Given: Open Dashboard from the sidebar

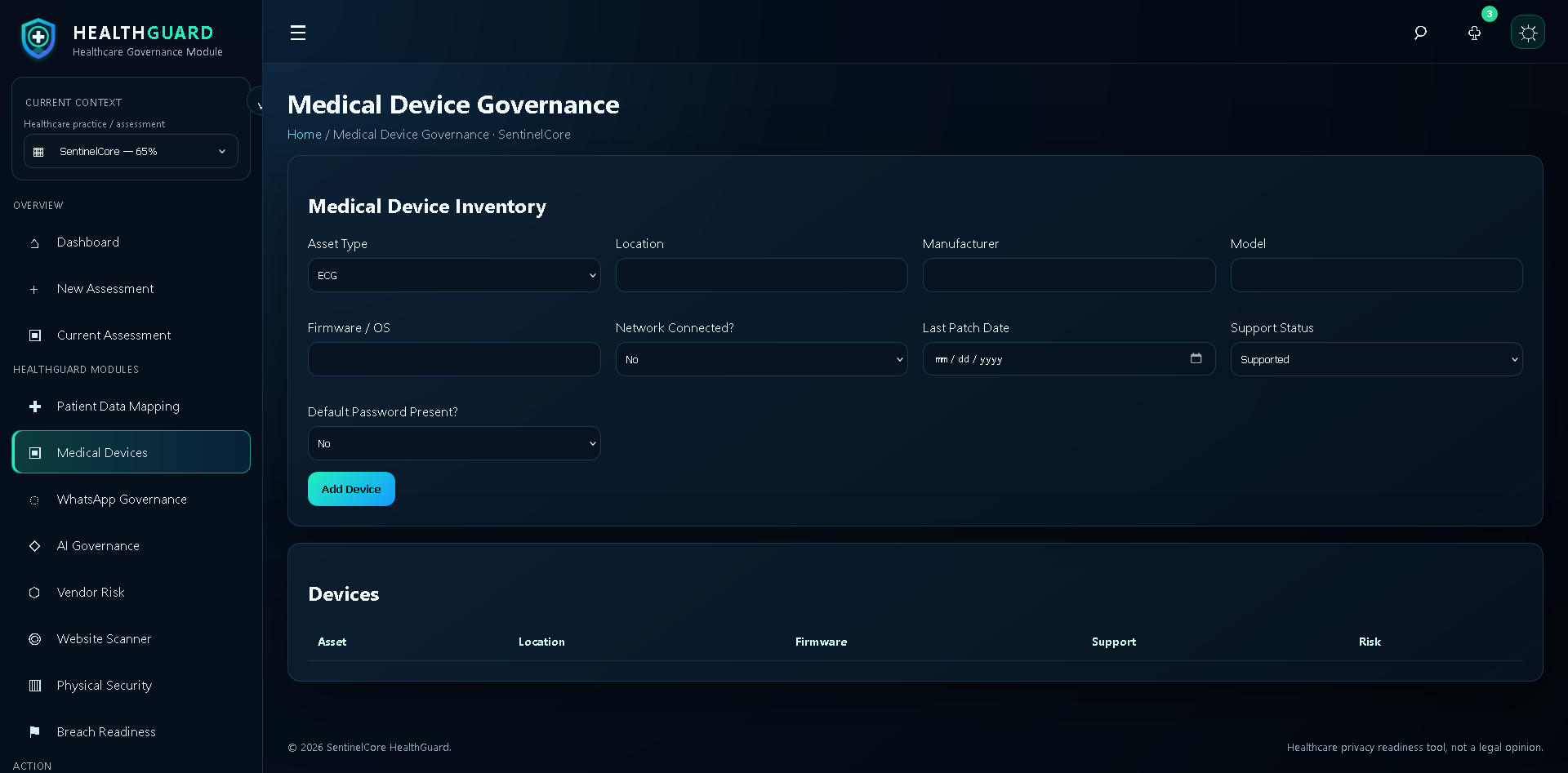Looking at the screenshot, I should [x=131, y=242].
